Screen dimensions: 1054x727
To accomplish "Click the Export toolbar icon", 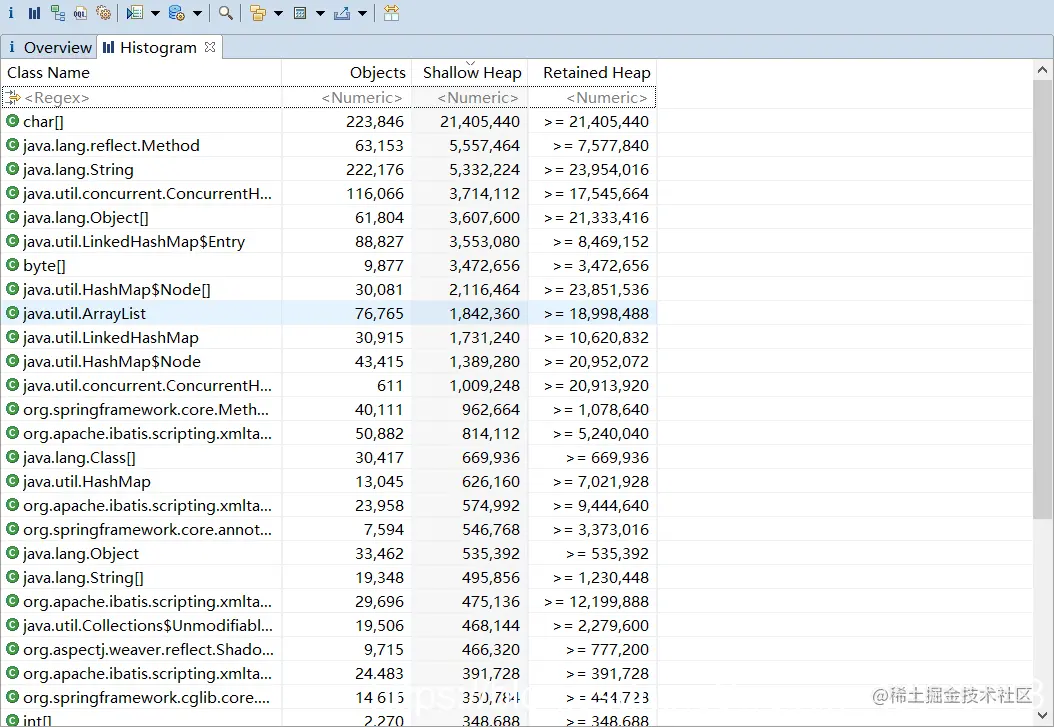I will click(342, 13).
